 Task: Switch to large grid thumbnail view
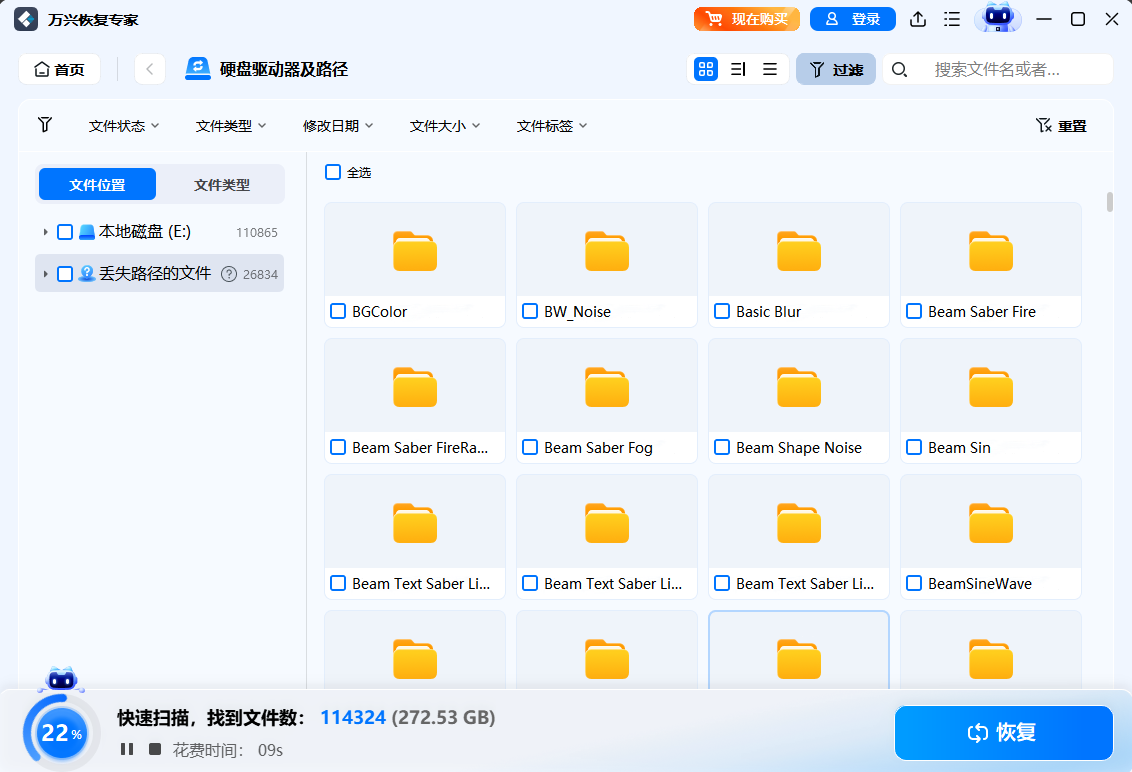click(706, 69)
